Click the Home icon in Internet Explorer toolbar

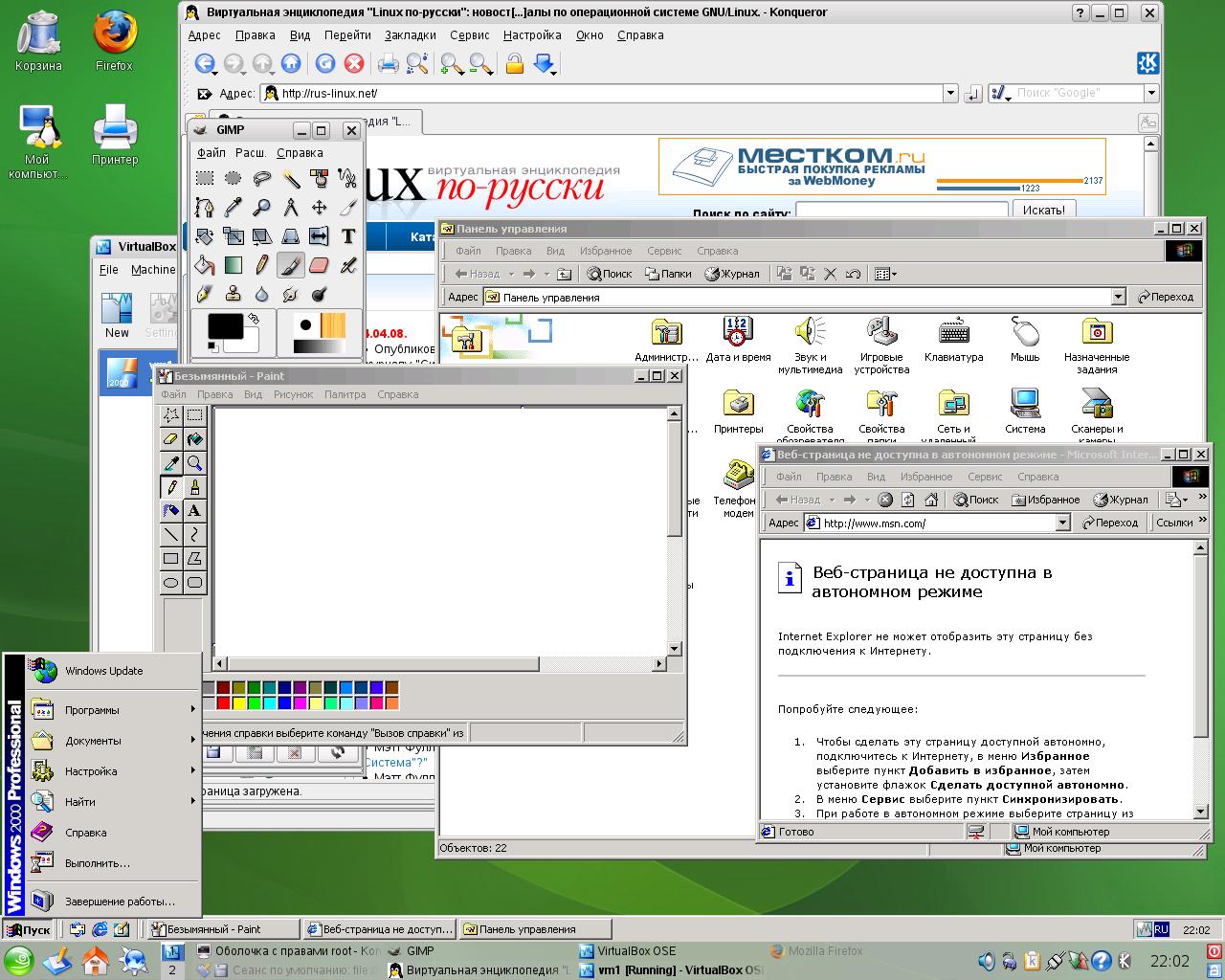930,500
